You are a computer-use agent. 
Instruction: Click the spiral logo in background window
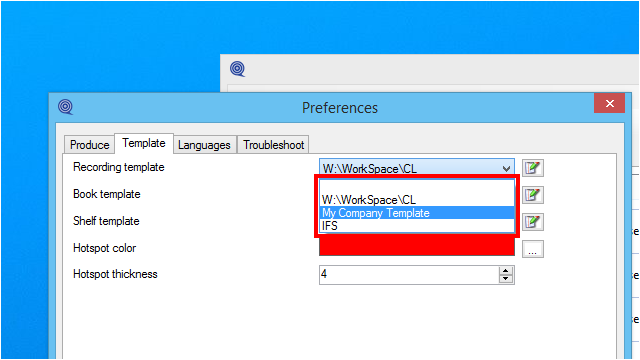[x=238, y=69]
